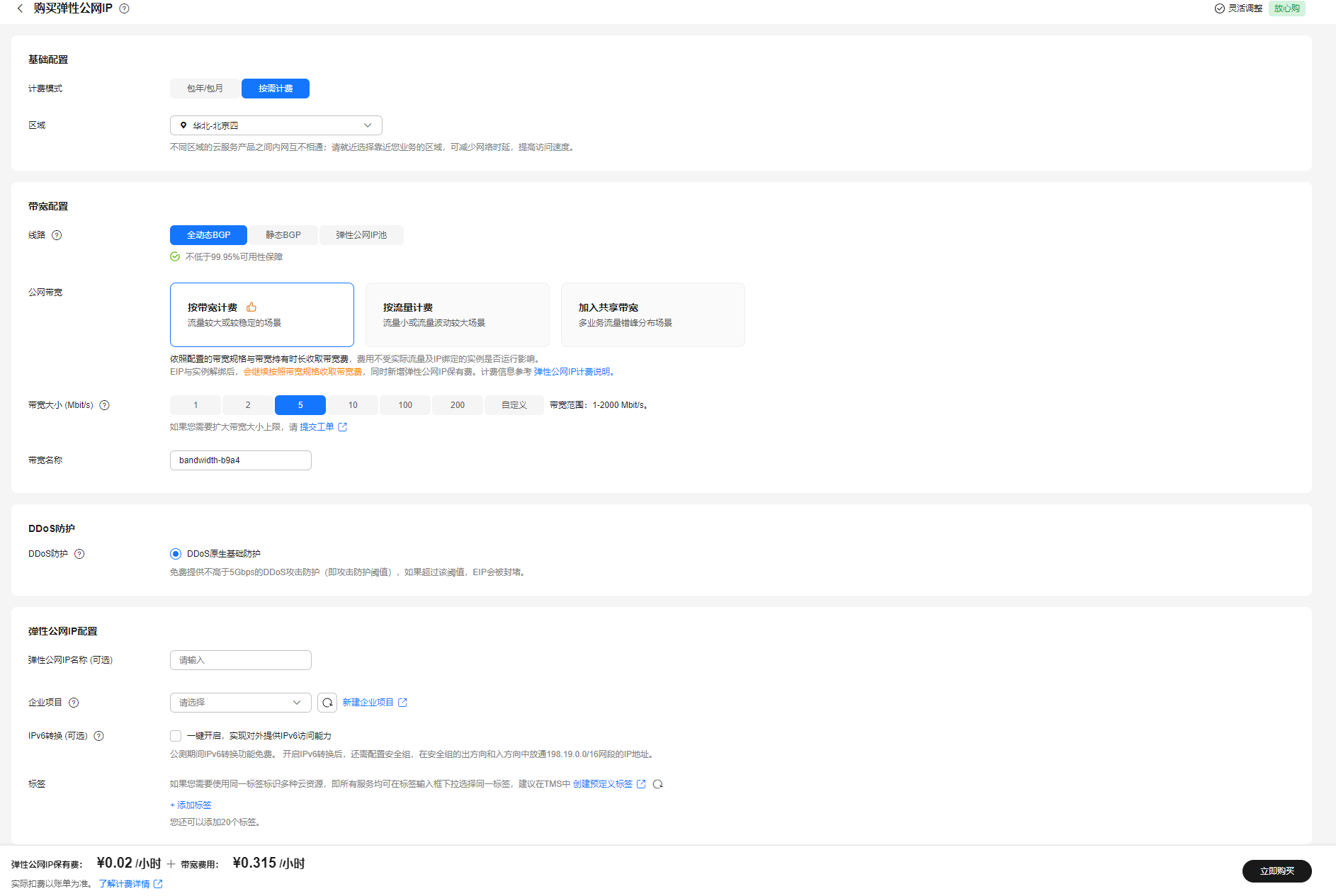Image resolution: width=1336 pixels, height=896 pixels.
Task: Open the 弹性公网IP计费说明 link
Action: tap(572, 372)
